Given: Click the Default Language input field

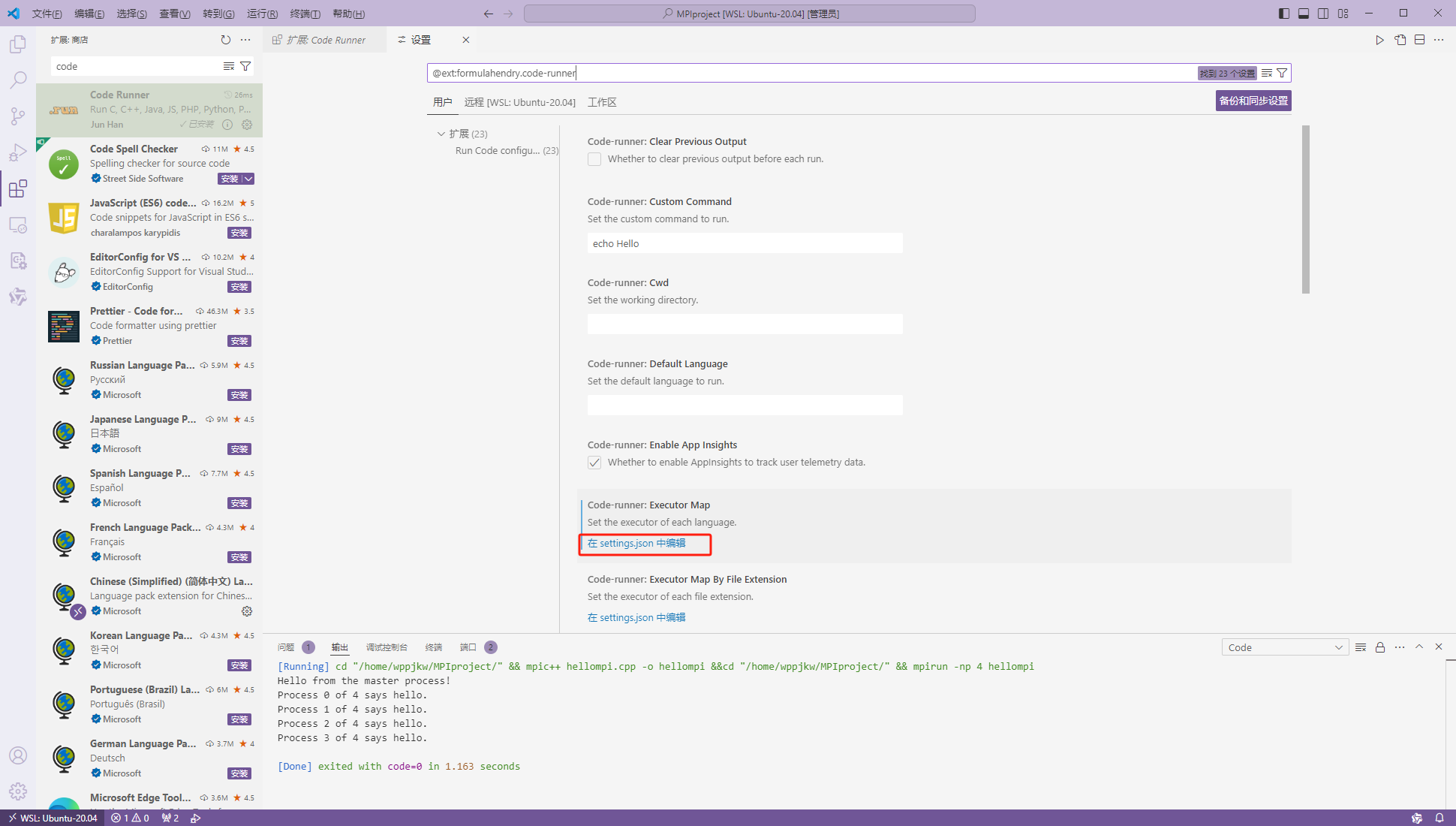Looking at the screenshot, I should pyautogui.click(x=745, y=405).
